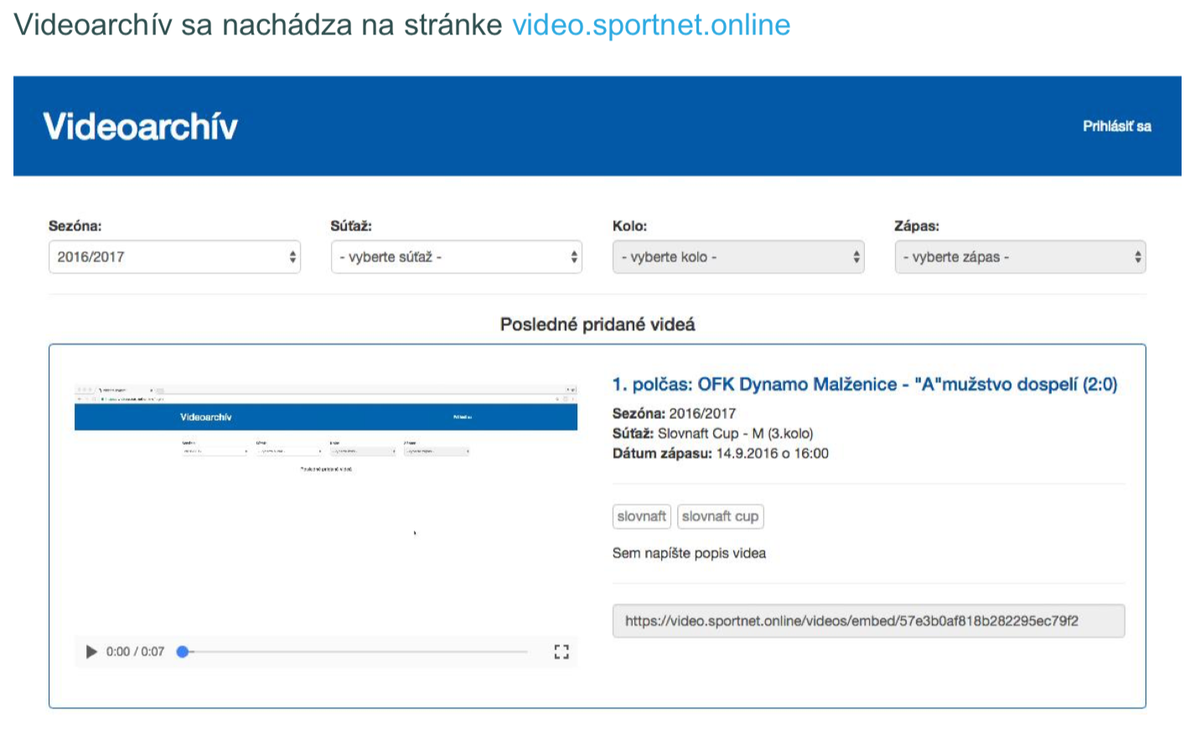Click the embed URL field
The image size is (1200, 750).
[x=869, y=621]
